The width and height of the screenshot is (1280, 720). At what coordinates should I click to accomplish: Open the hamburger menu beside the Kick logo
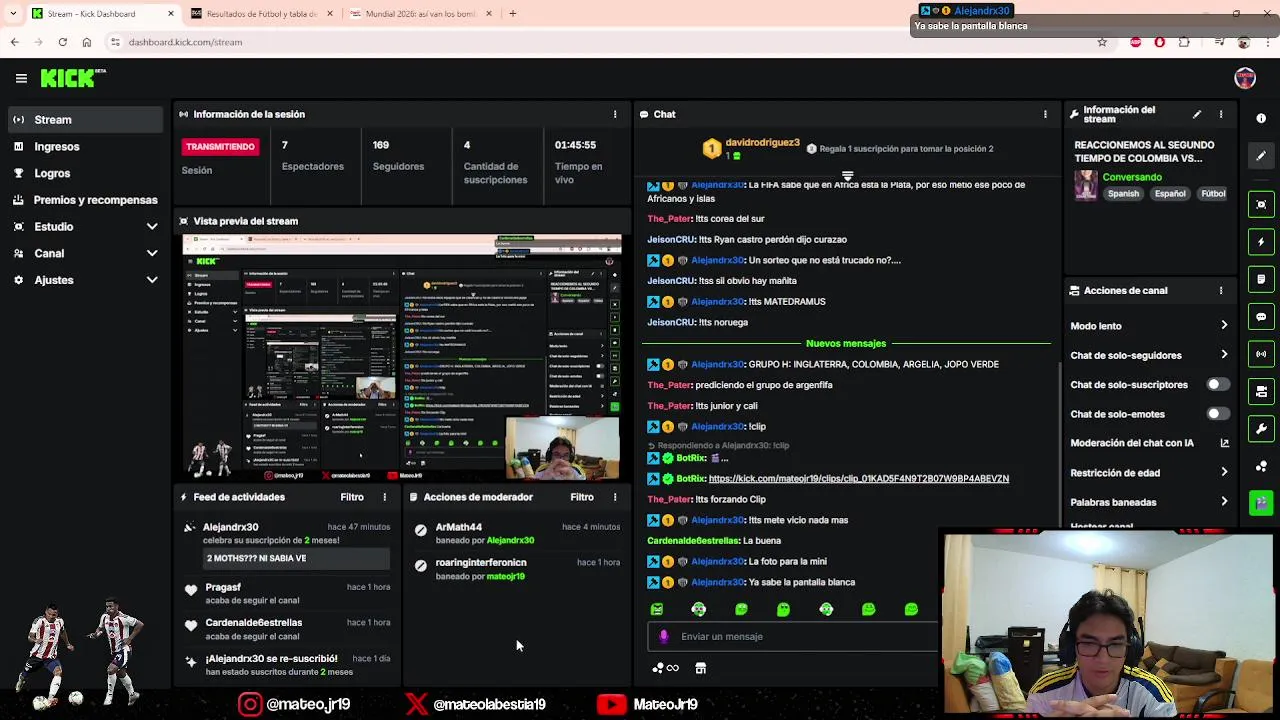coord(21,78)
